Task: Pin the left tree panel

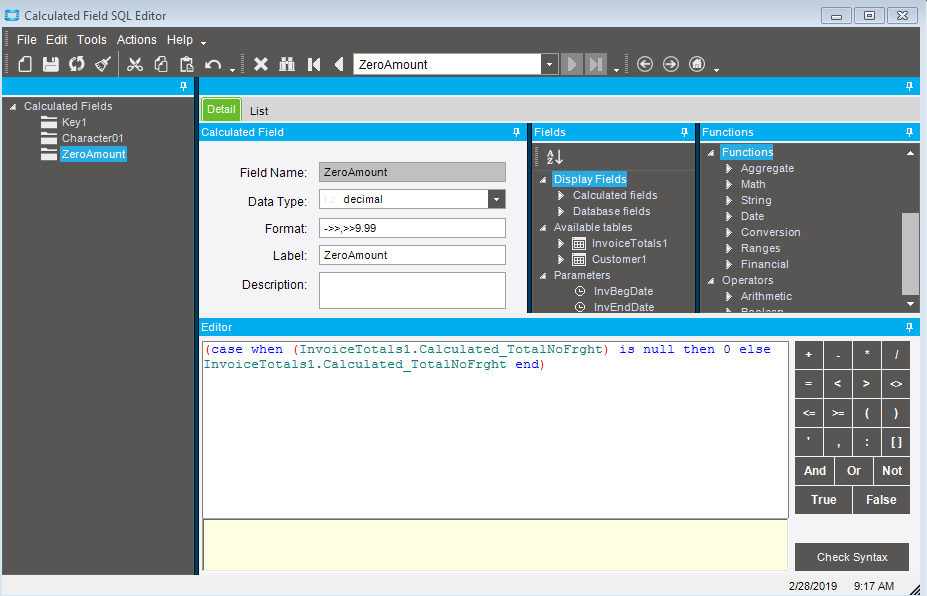Action: (183, 86)
